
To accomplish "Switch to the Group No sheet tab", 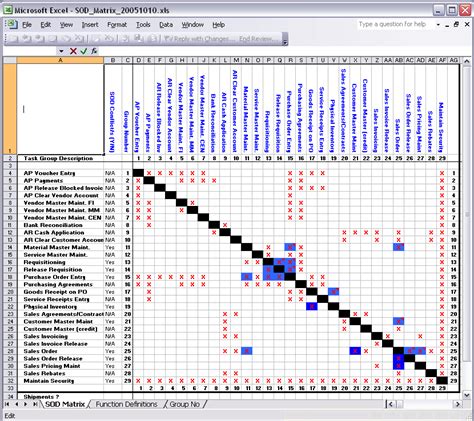I will [185, 404].
